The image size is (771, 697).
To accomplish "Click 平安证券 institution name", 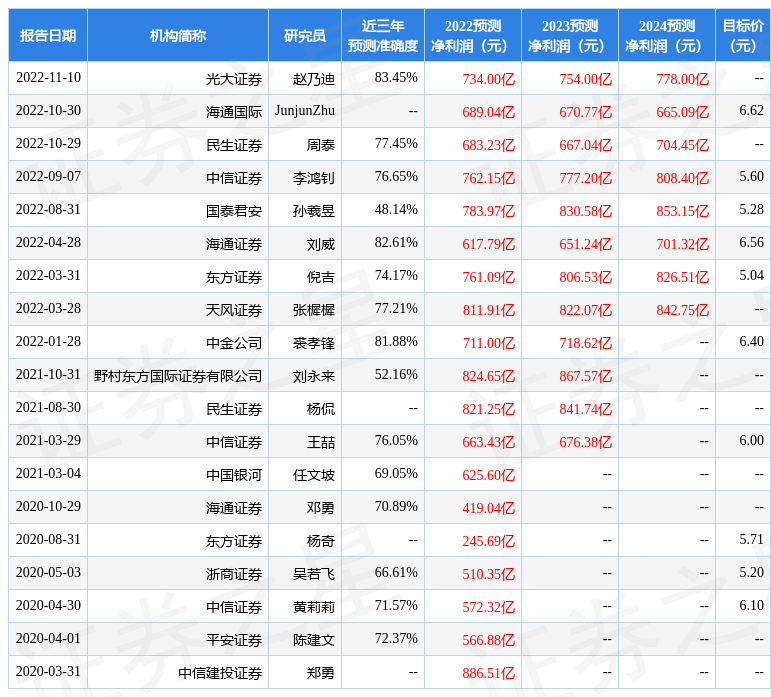I will pos(234,640).
